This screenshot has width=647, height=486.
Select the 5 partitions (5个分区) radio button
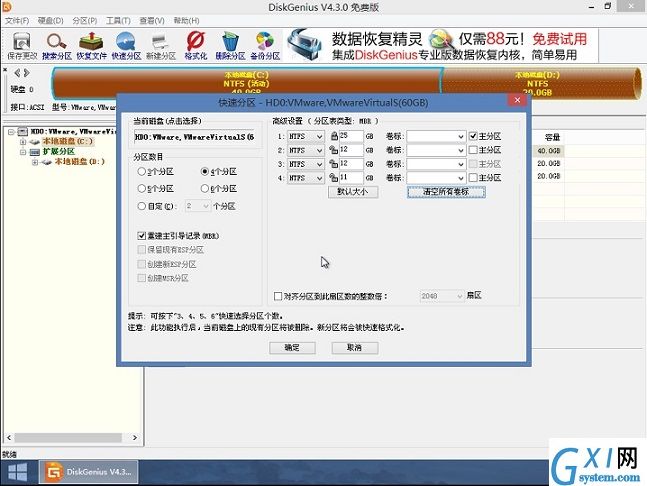tap(142, 189)
